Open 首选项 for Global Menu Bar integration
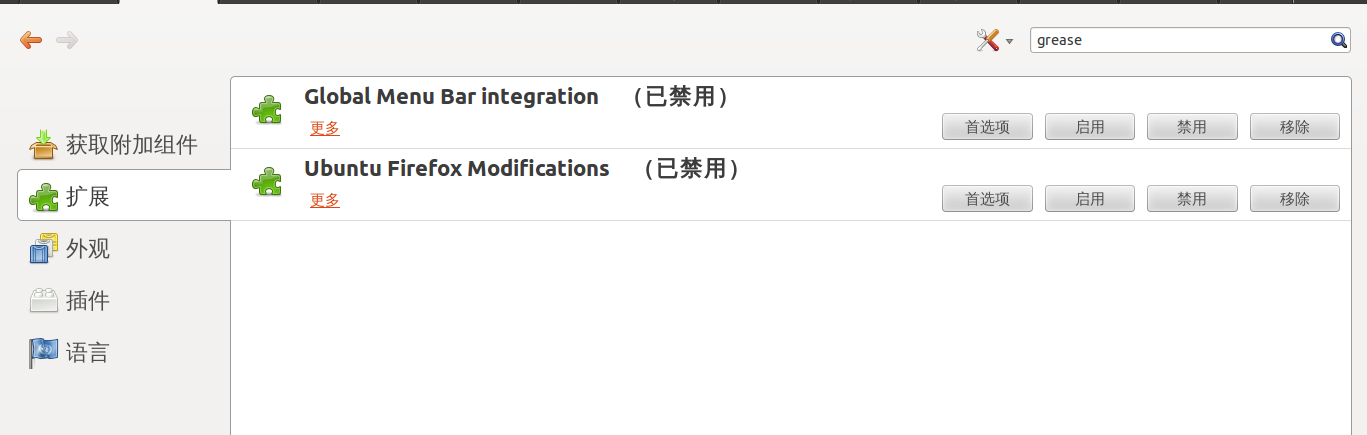The image size is (1367, 435). (987, 127)
